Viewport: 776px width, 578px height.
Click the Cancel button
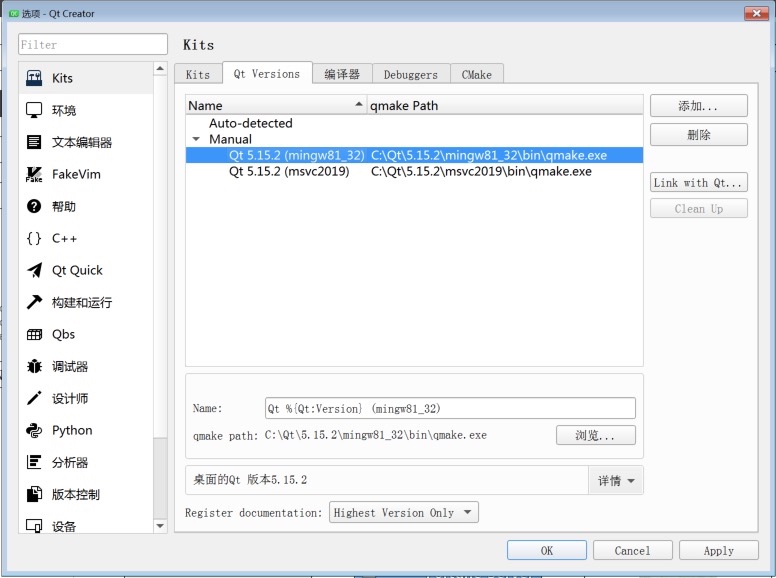632,550
